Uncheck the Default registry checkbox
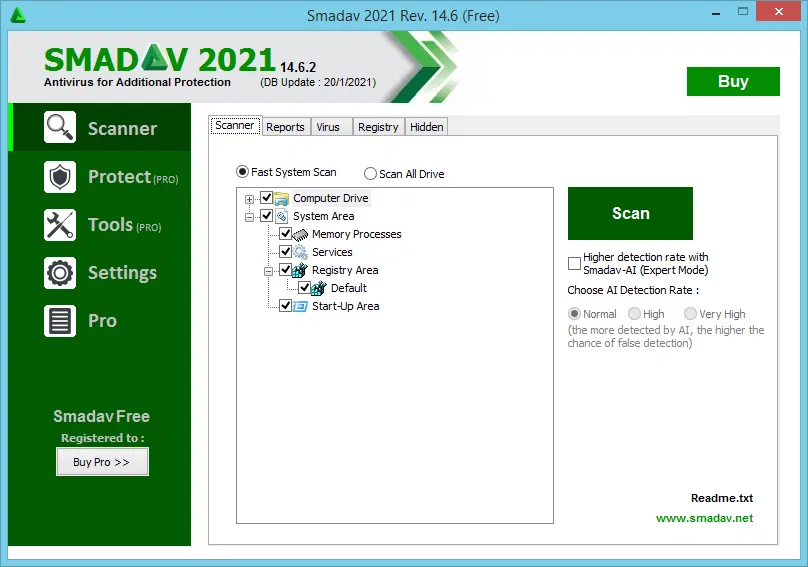Screen dimensions: 808x567 (x=304, y=288)
